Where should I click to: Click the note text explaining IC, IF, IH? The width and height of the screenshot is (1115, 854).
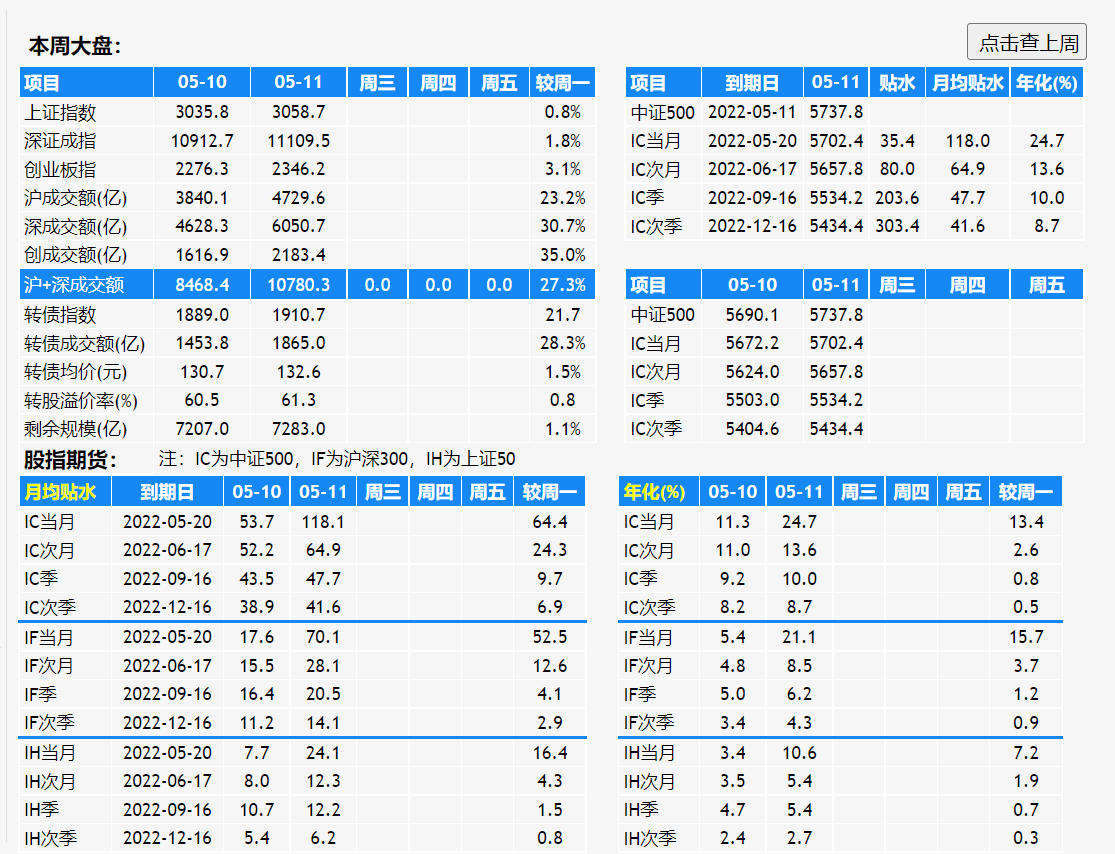click(337, 460)
